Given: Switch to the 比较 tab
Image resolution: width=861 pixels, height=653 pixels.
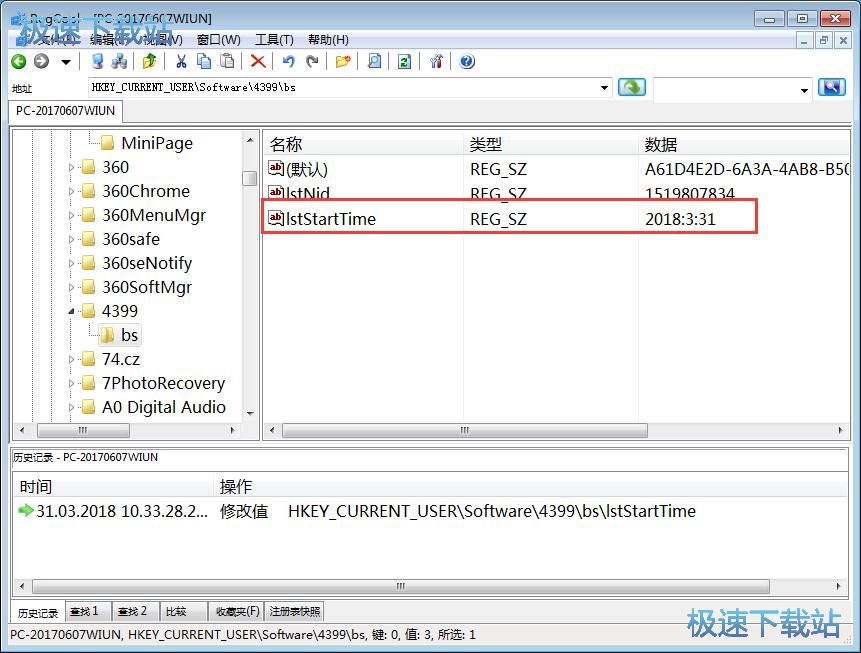Looking at the screenshot, I should point(183,611).
